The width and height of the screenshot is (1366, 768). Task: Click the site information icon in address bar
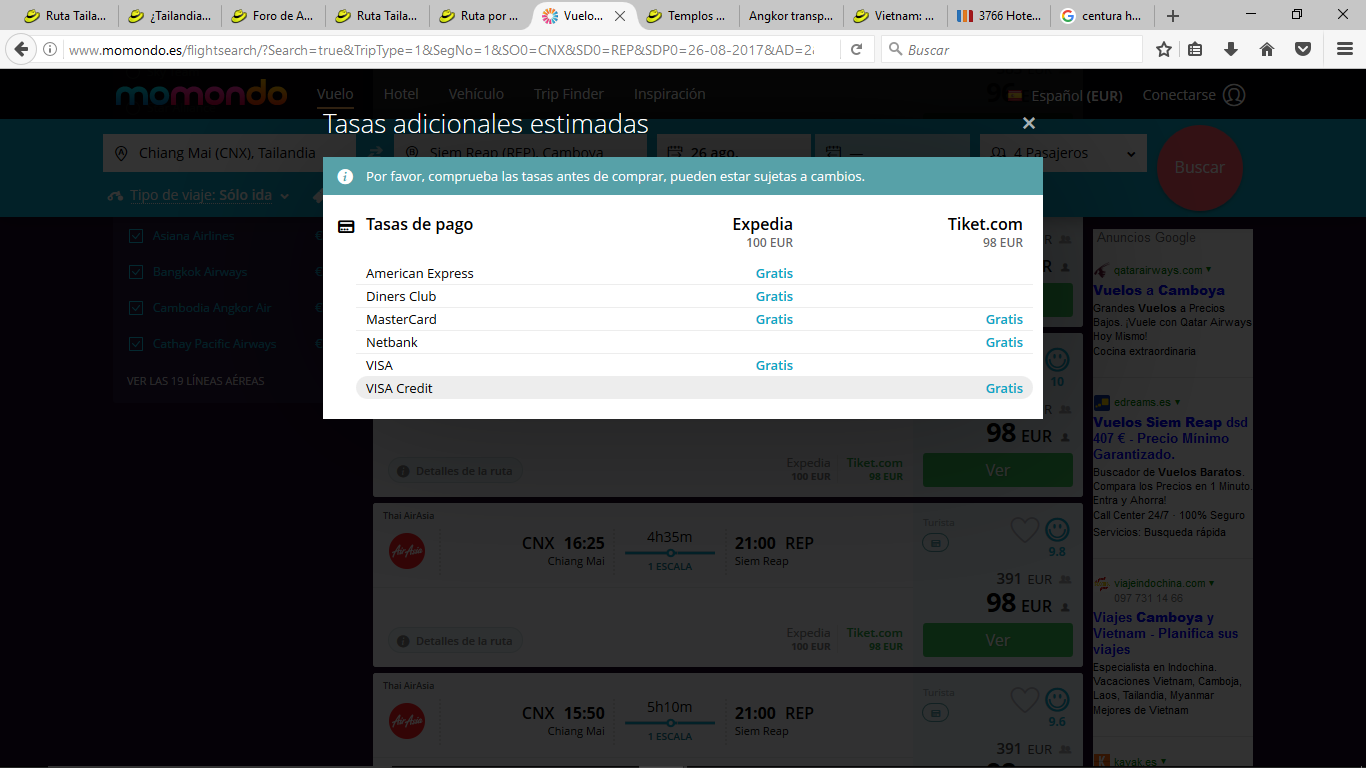pos(51,49)
